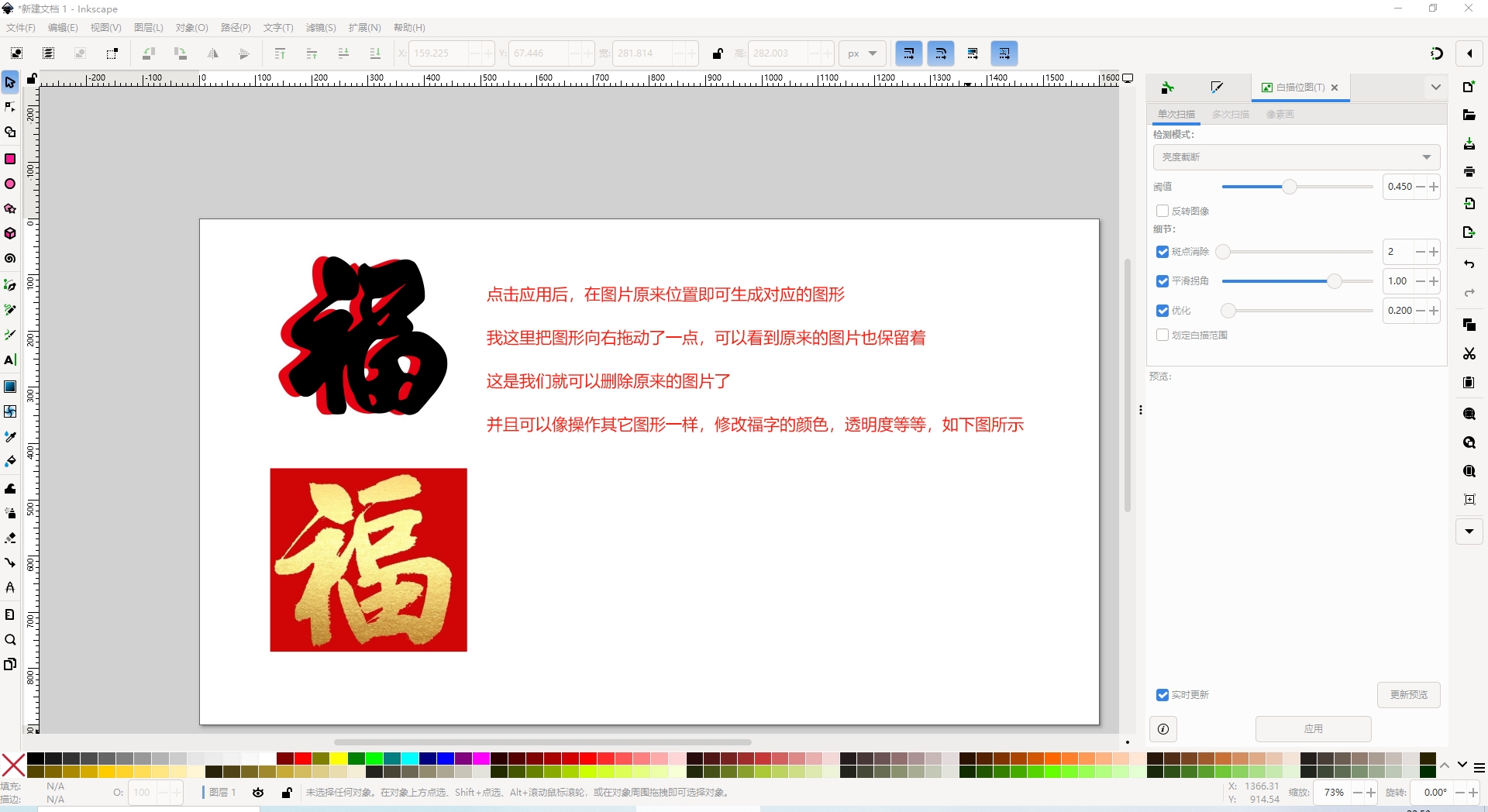Click the Print icon in right toolbar

coord(1469,172)
